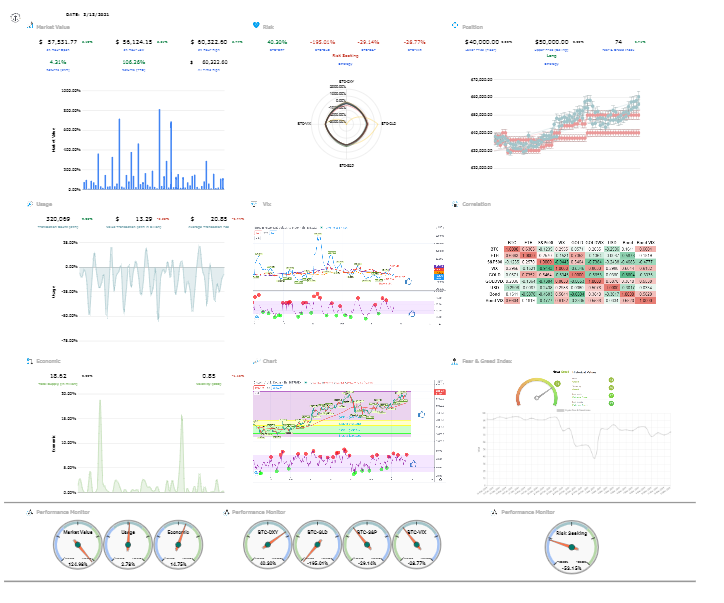Select the Fear & Greed Index title
The image size is (724, 603).
click(487, 361)
